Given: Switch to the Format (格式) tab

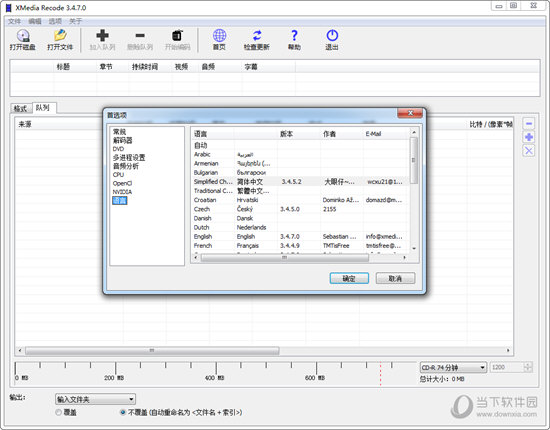Looking at the screenshot, I should pyautogui.click(x=20, y=108).
